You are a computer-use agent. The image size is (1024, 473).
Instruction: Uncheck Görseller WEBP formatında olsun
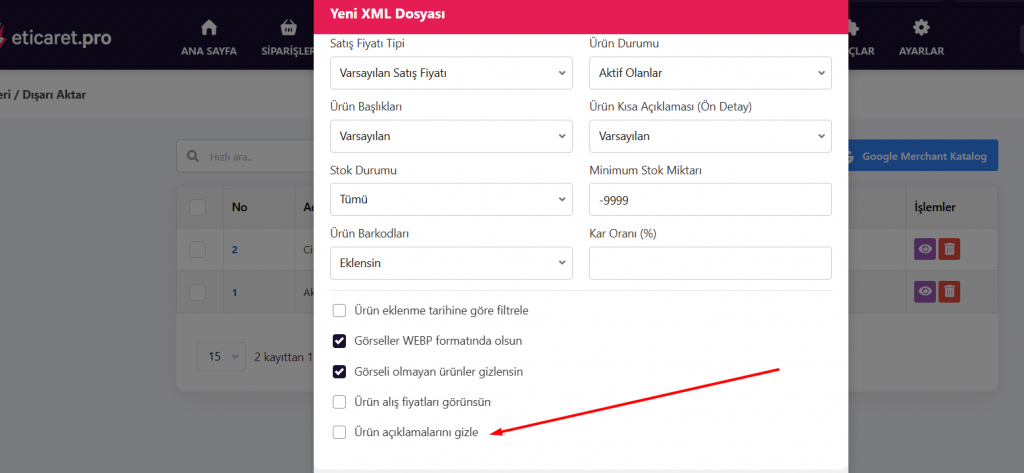[x=340, y=341]
